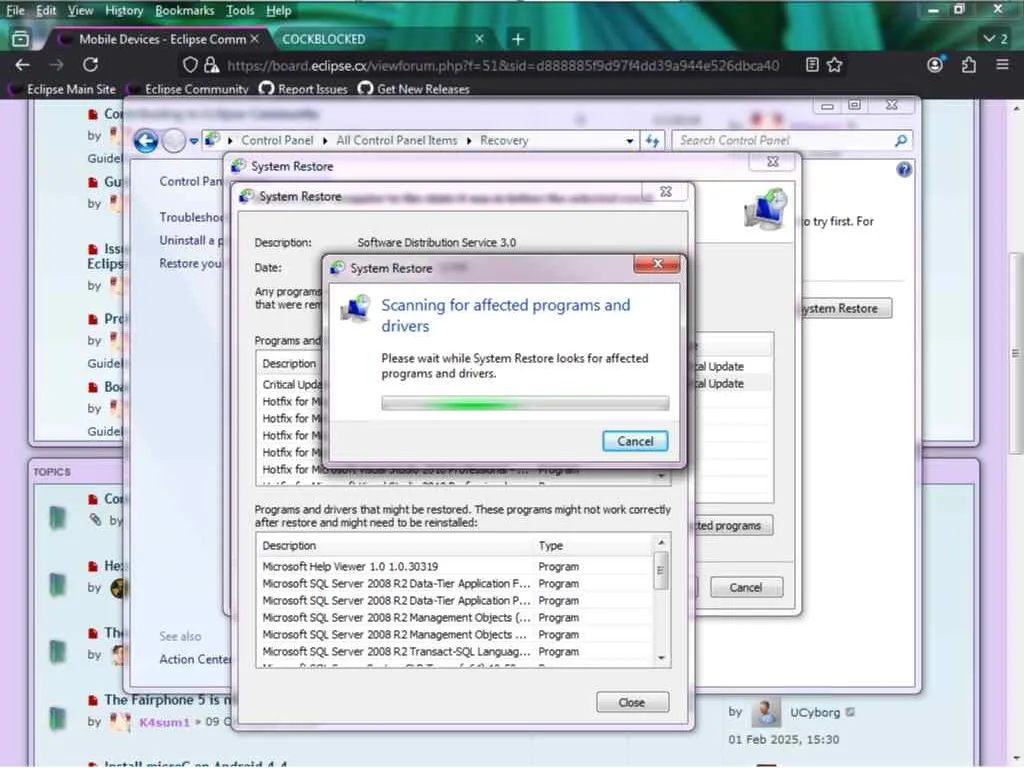This screenshot has width=1024, height=768.
Task: Open the browser Edit menu
Action: click(46, 10)
